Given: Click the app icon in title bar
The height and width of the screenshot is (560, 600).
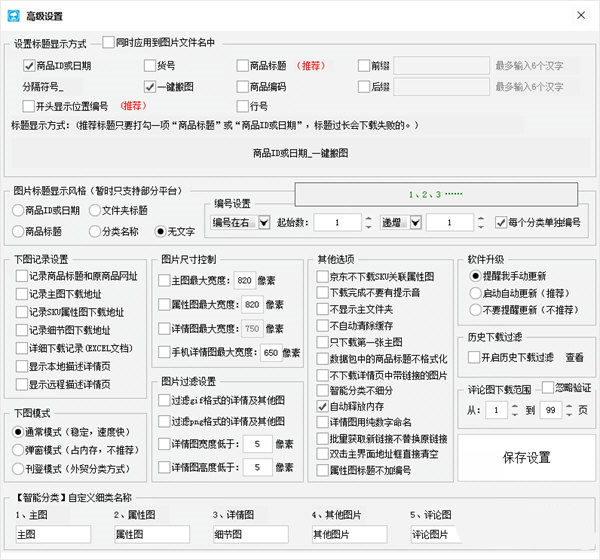Looking at the screenshot, I should [x=14, y=14].
